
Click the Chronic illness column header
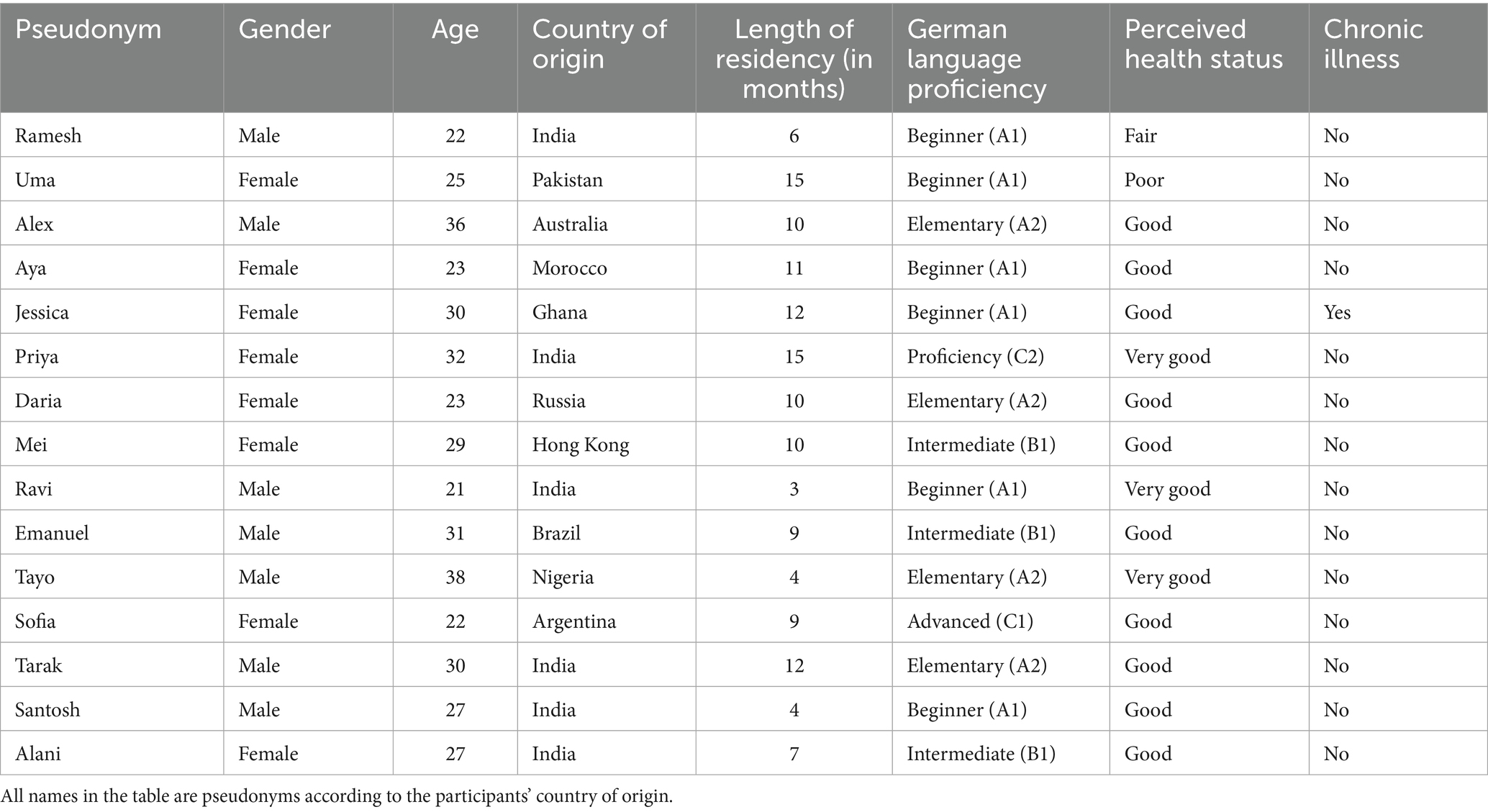tap(1373, 44)
